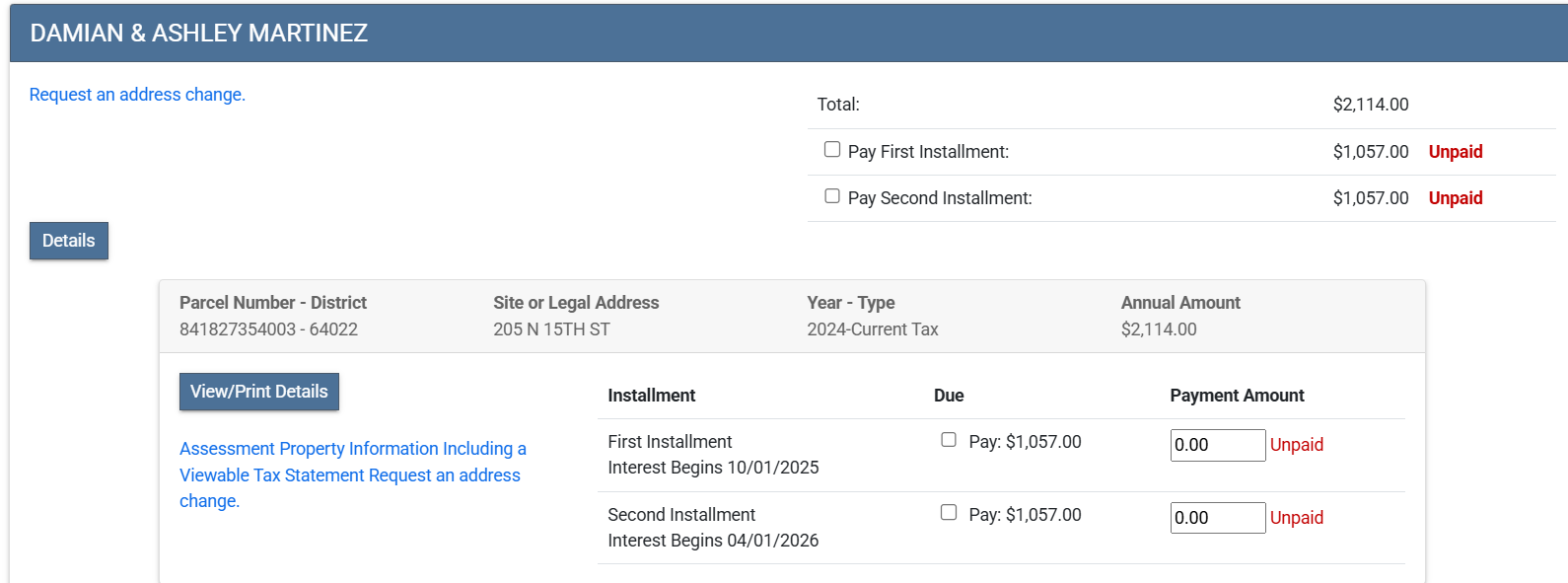1568x583 pixels.
Task: Focus the Second Installment payment amount field
Action: click(x=1217, y=518)
